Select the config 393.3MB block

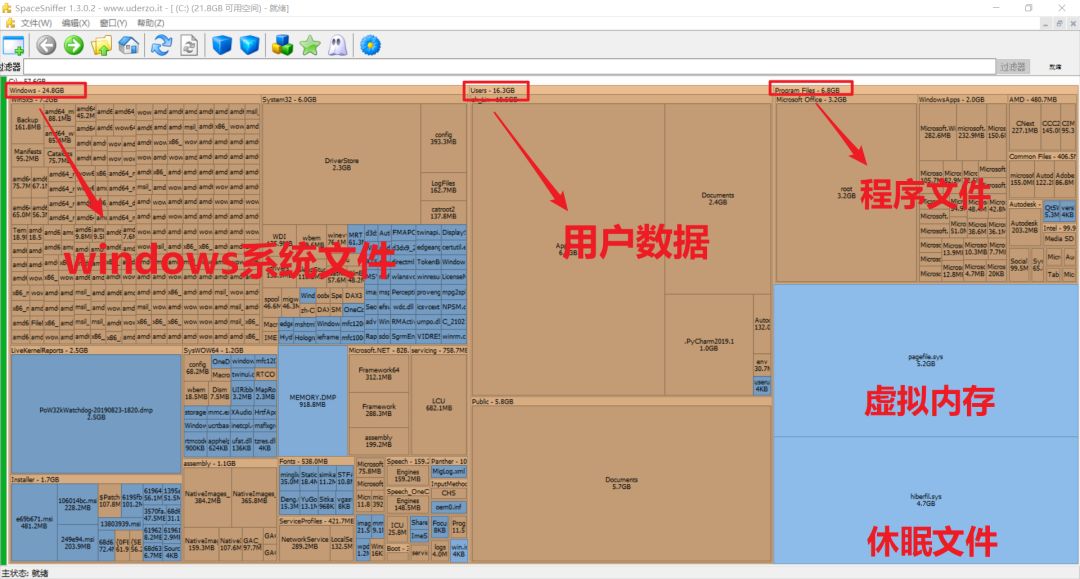443,138
